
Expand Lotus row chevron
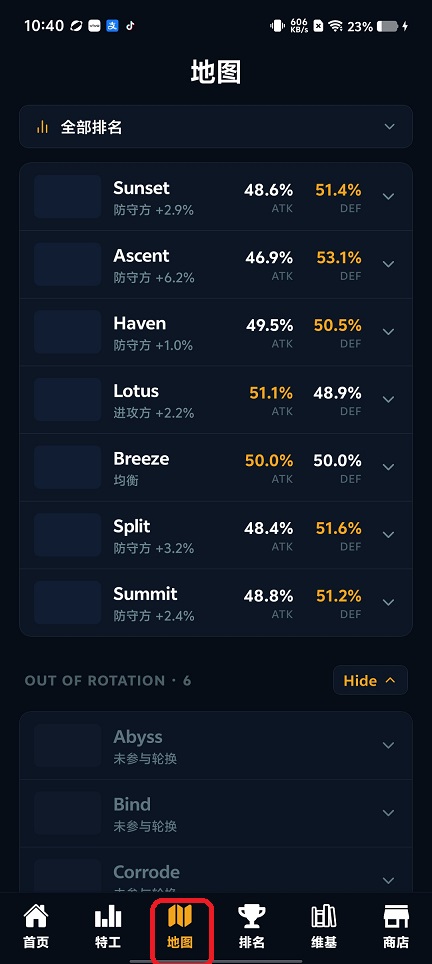tap(388, 400)
